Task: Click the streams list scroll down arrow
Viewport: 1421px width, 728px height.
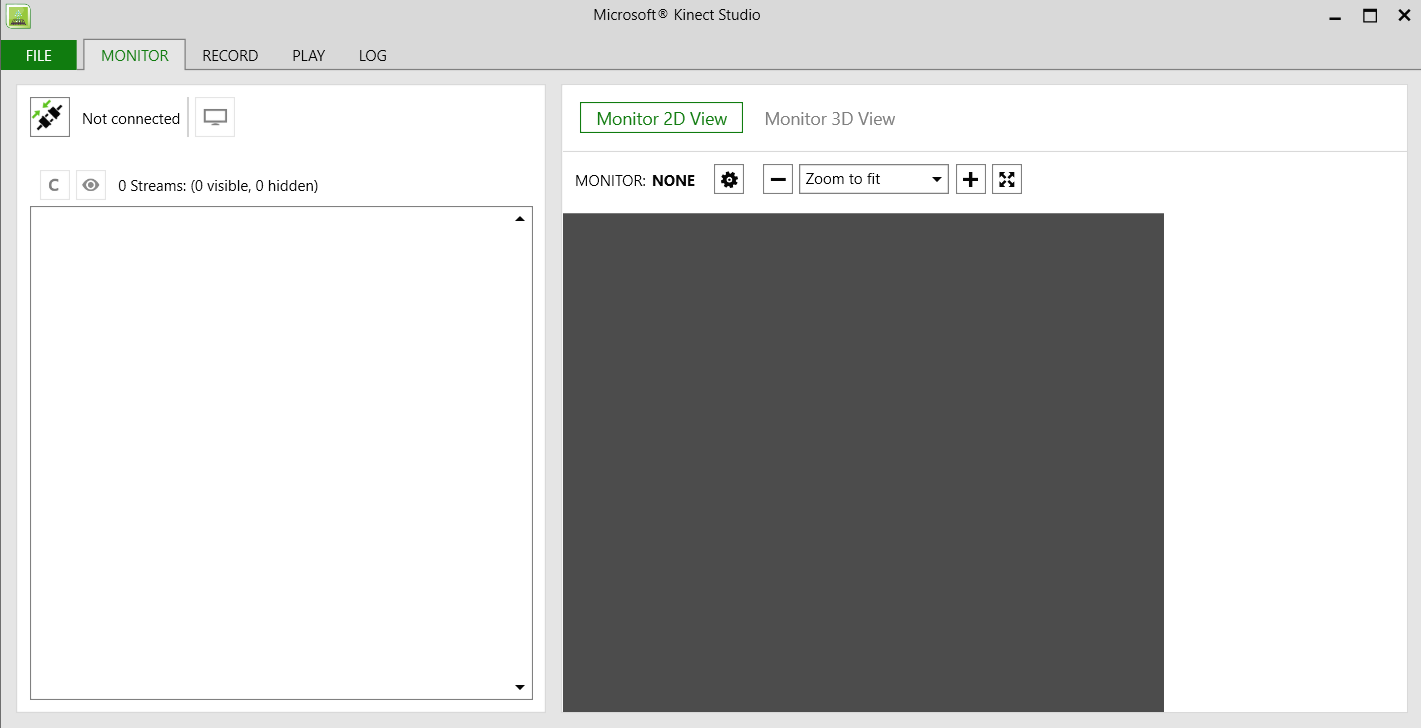Action: point(520,687)
